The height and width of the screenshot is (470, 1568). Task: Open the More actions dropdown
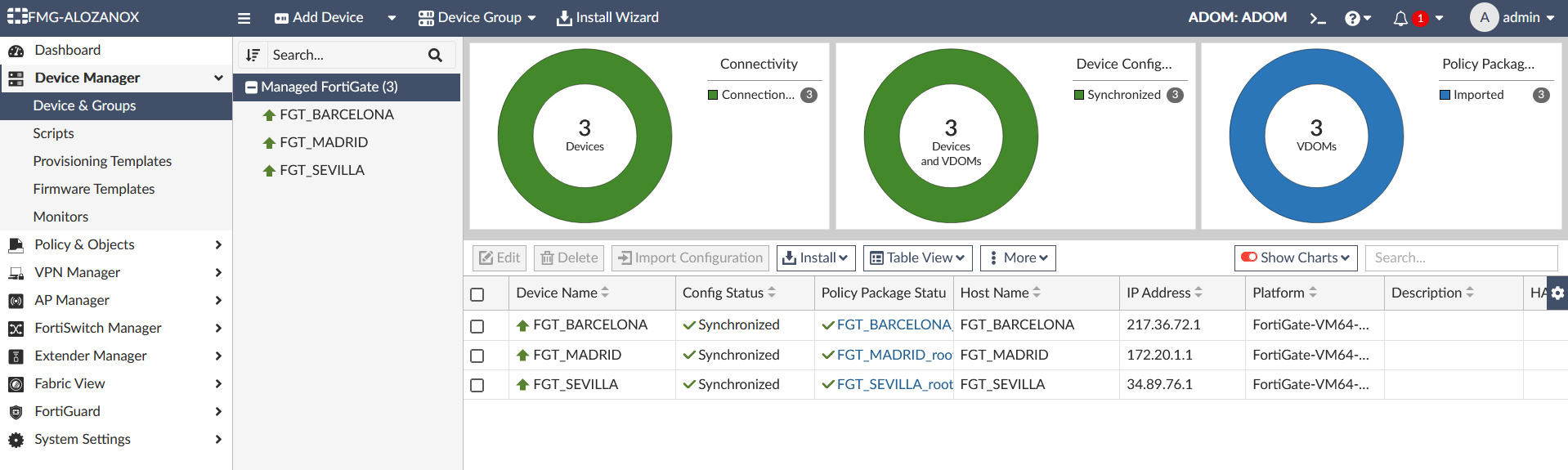click(x=1018, y=258)
